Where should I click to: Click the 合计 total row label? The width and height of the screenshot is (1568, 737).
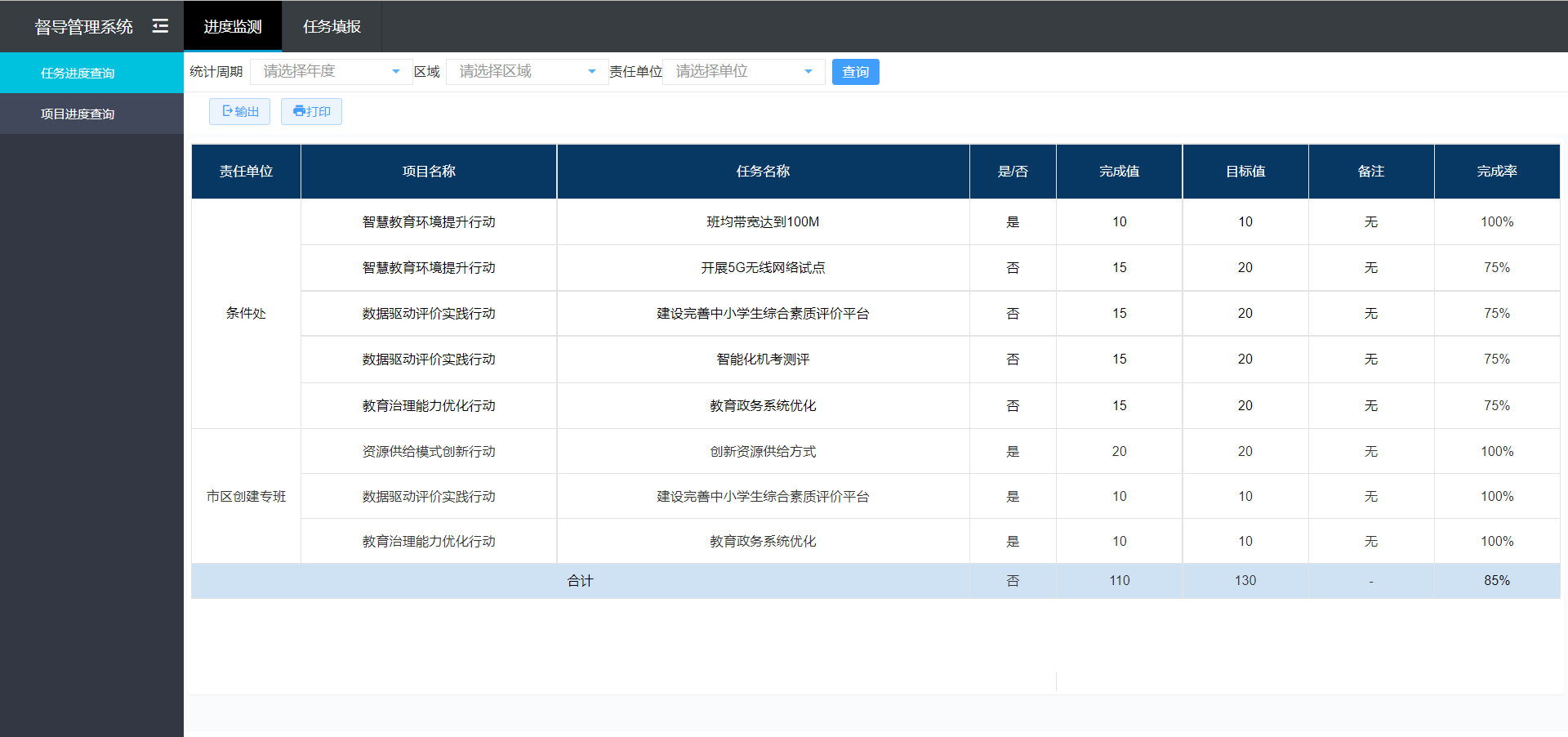[x=580, y=581]
